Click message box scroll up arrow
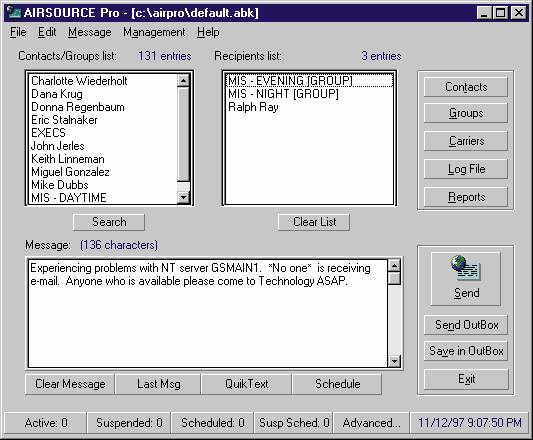Image resolution: width=533 pixels, height=440 pixels. [394, 266]
